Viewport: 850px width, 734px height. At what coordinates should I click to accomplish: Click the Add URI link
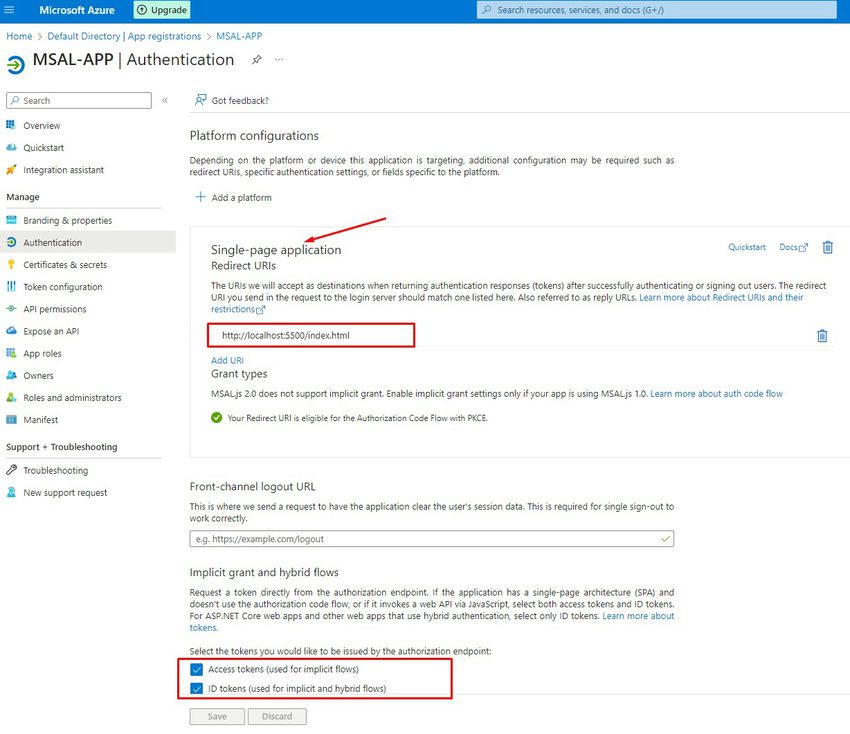[x=227, y=360]
